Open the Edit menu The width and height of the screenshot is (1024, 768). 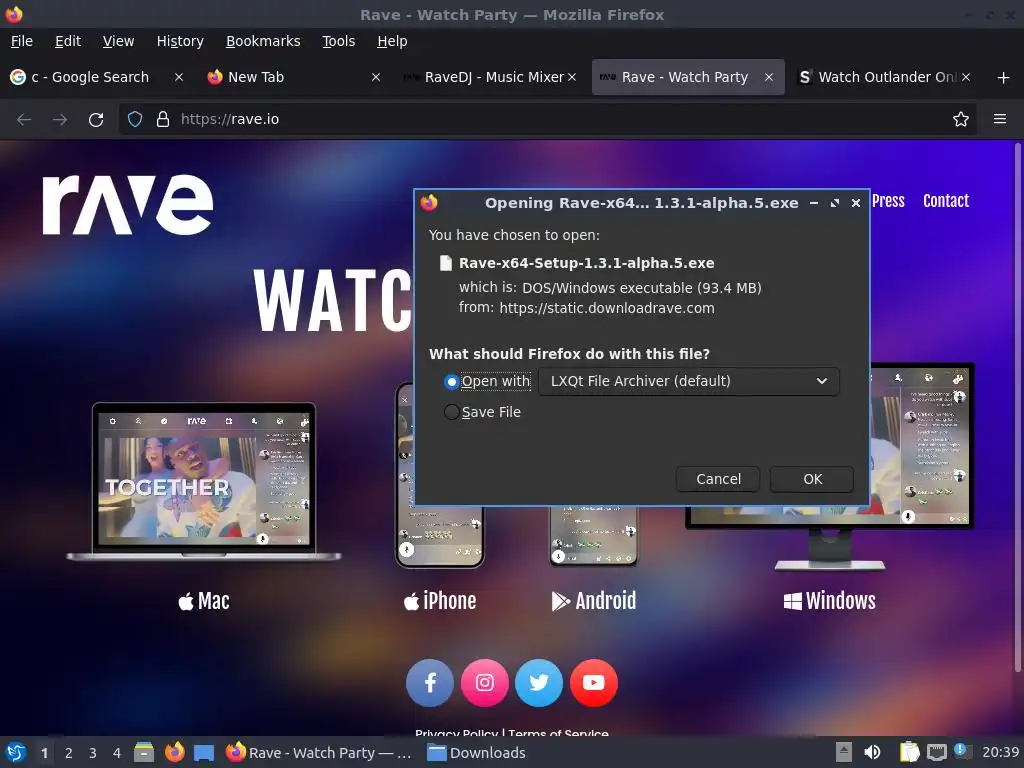pyautogui.click(x=68, y=41)
